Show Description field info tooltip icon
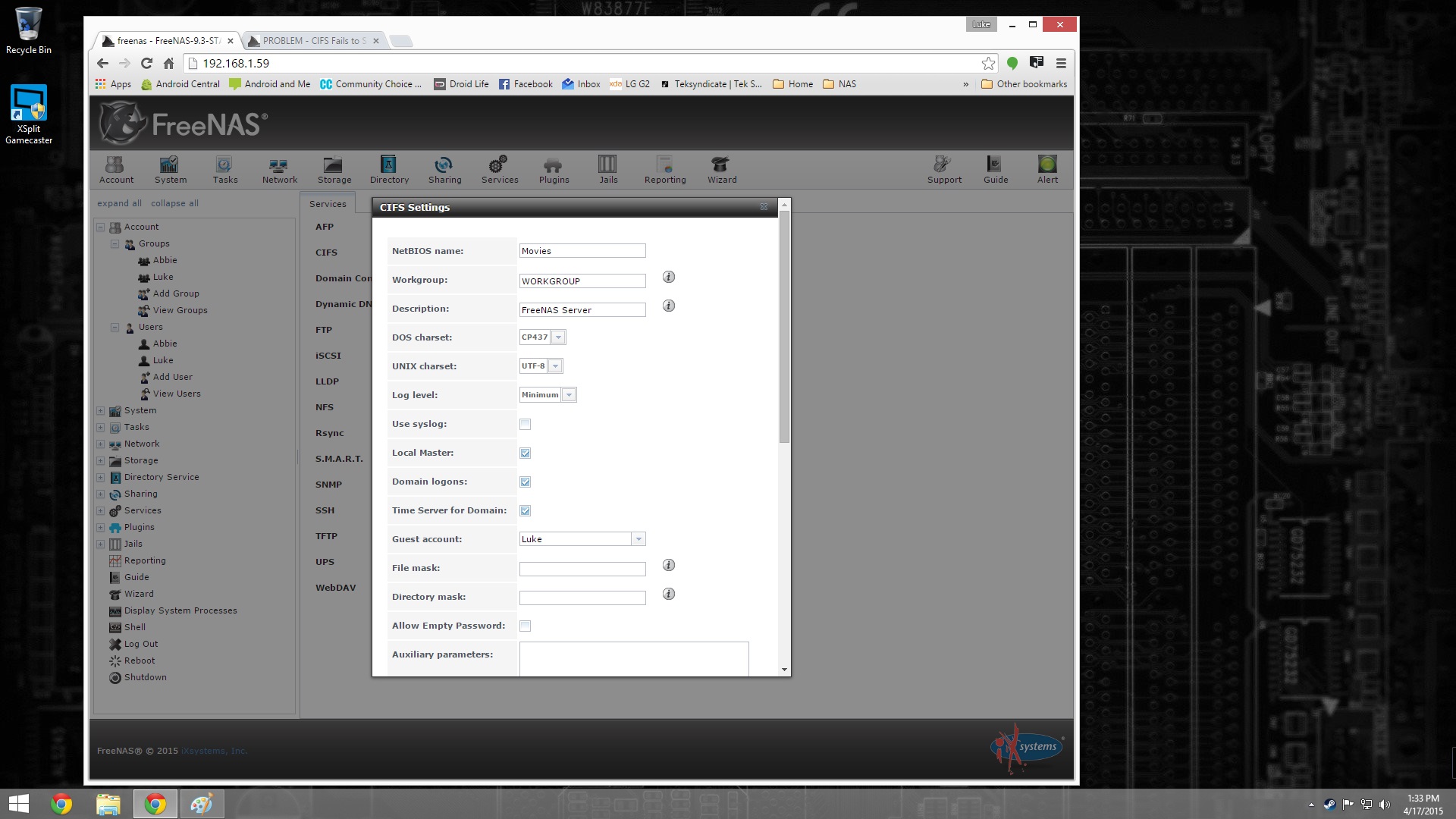Image resolution: width=1456 pixels, height=819 pixels. point(668,306)
